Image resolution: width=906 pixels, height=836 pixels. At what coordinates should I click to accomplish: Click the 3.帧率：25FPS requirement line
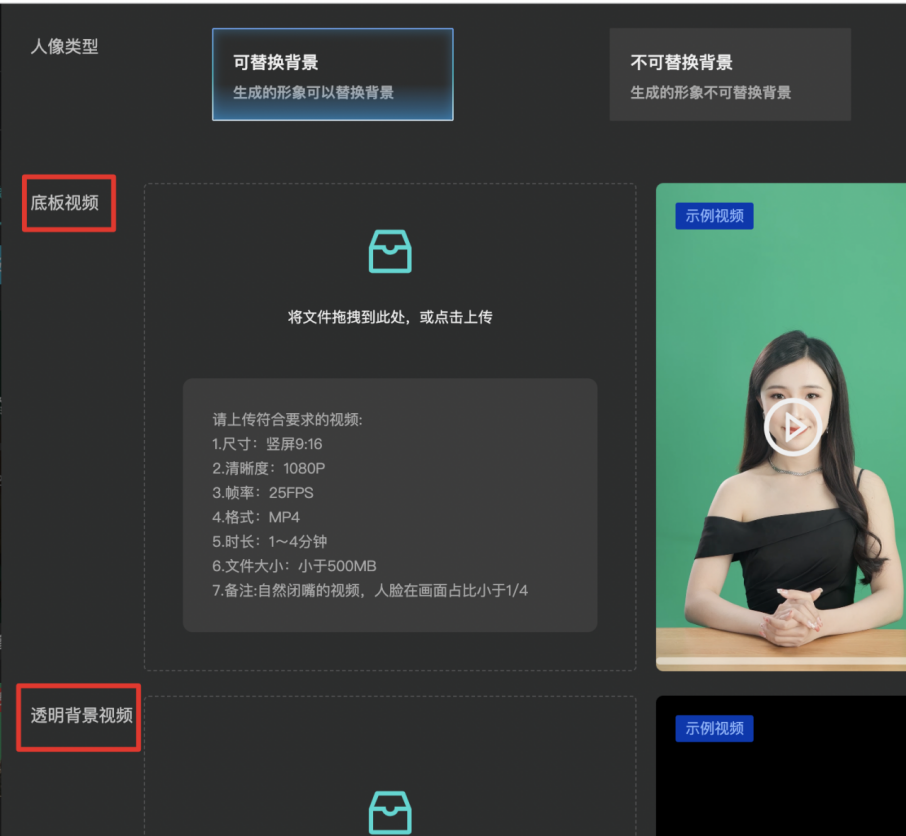(x=263, y=493)
